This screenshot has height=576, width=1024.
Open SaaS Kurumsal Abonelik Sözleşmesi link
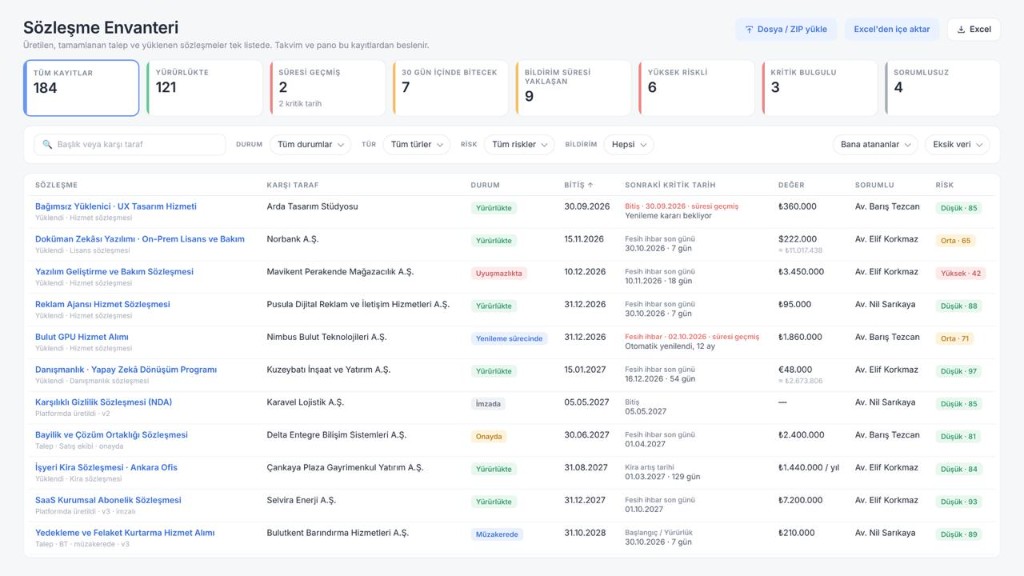(108, 500)
